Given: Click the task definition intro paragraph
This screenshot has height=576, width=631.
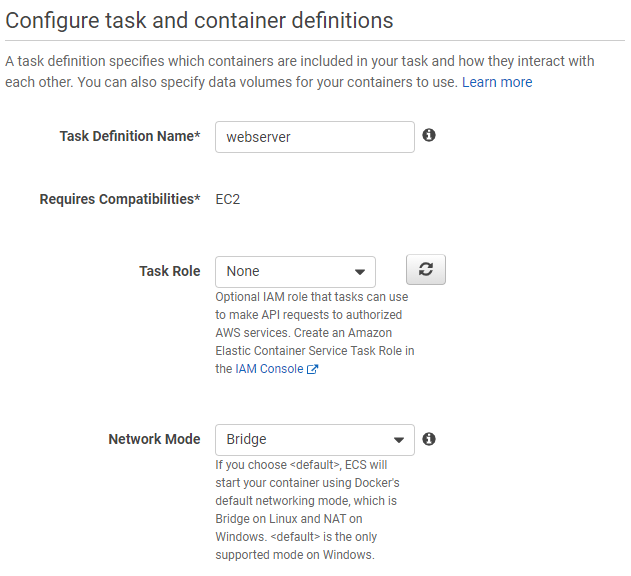Looking at the screenshot, I should coord(300,72).
